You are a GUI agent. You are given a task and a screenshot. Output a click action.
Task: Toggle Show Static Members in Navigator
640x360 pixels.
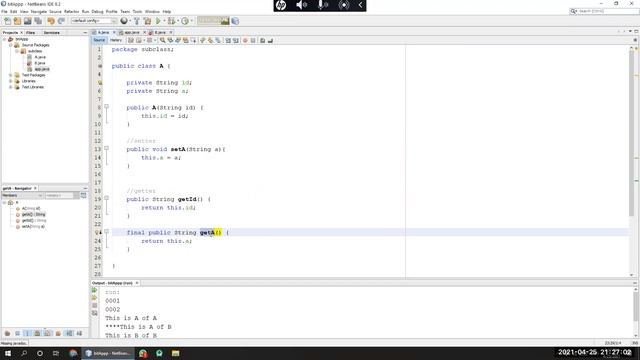[27, 333]
